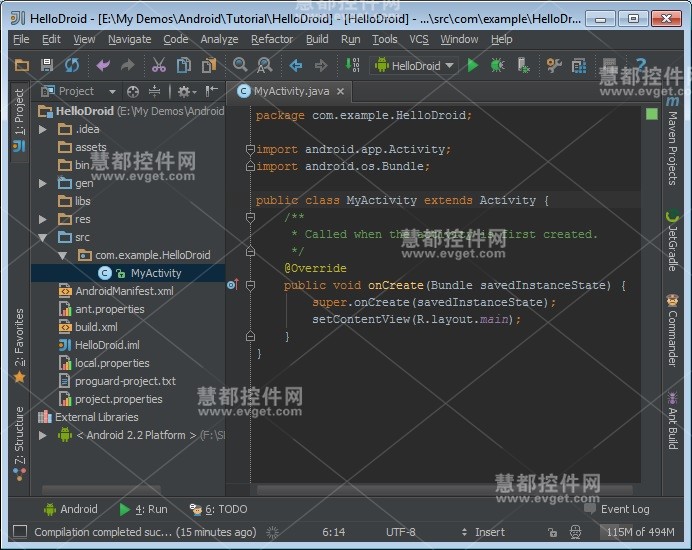This screenshot has width=692, height=550.
Task: Synchronize files with the refresh icon
Action: 72,66
